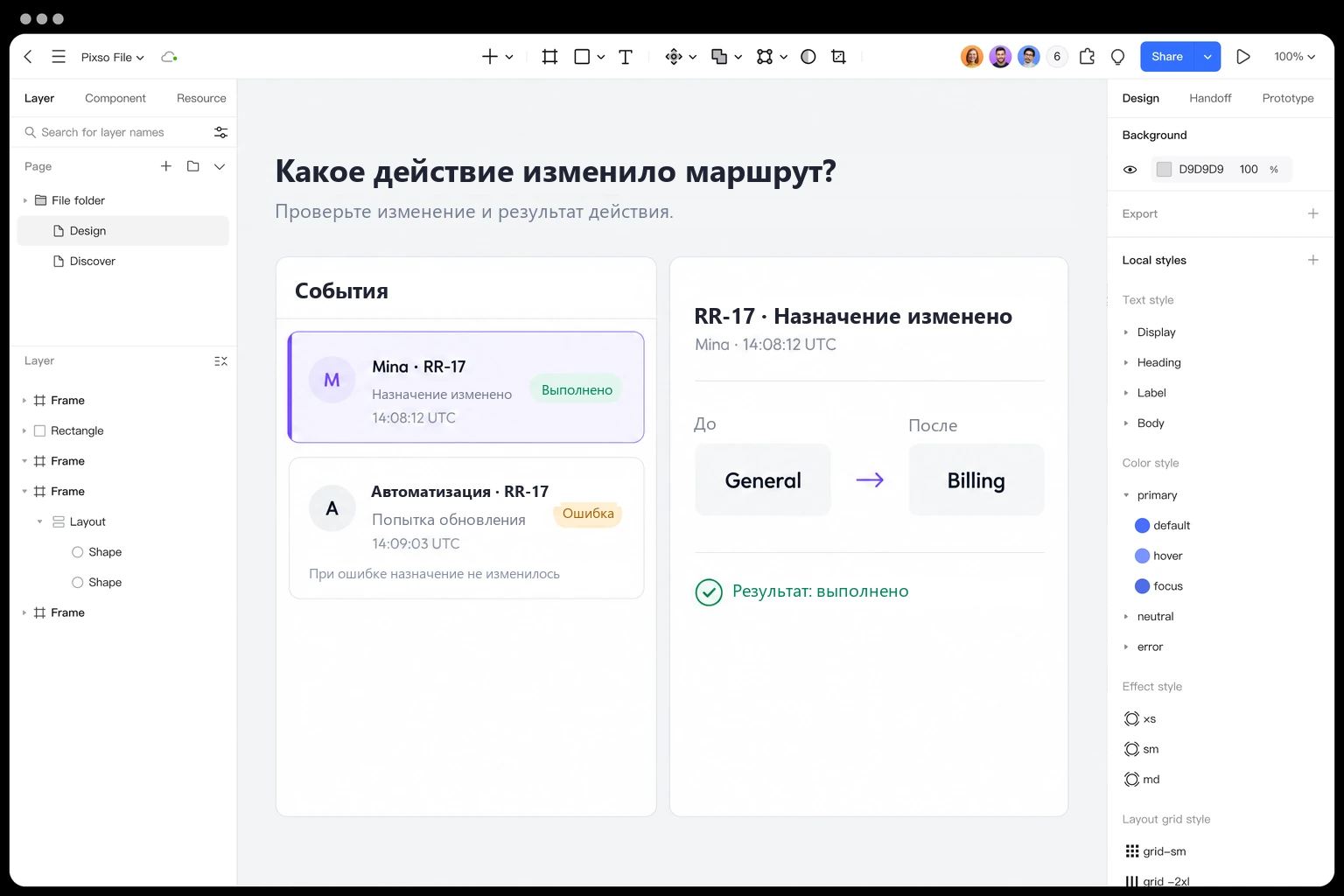Image resolution: width=1344 pixels, height=896 pixels.
Task: Collapse the primary color style group
Action: click(x=1126, y=495)
